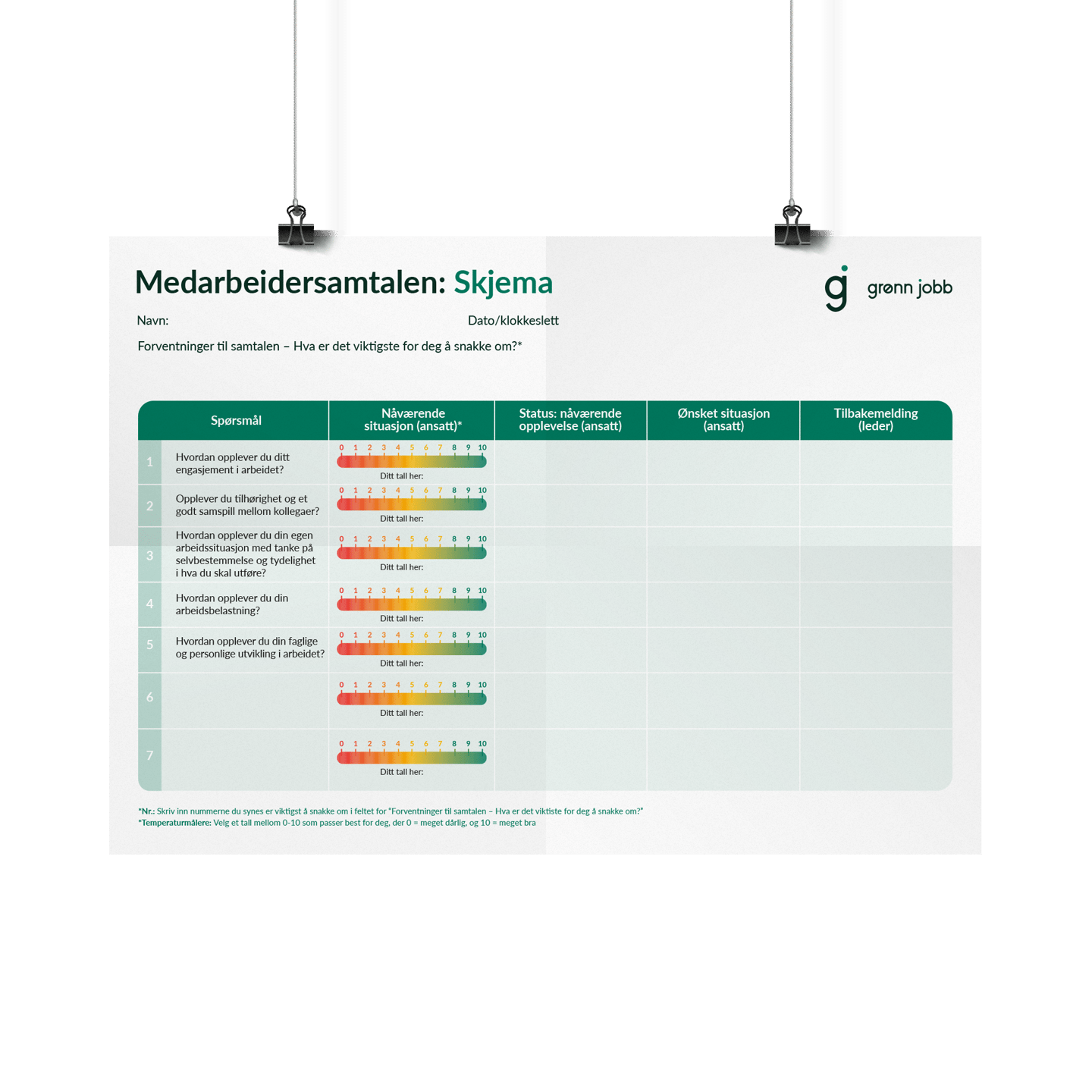This screenshot has height=1092, width=1092.
Task: Click row number 2 cell
Action: coord(149,506)
